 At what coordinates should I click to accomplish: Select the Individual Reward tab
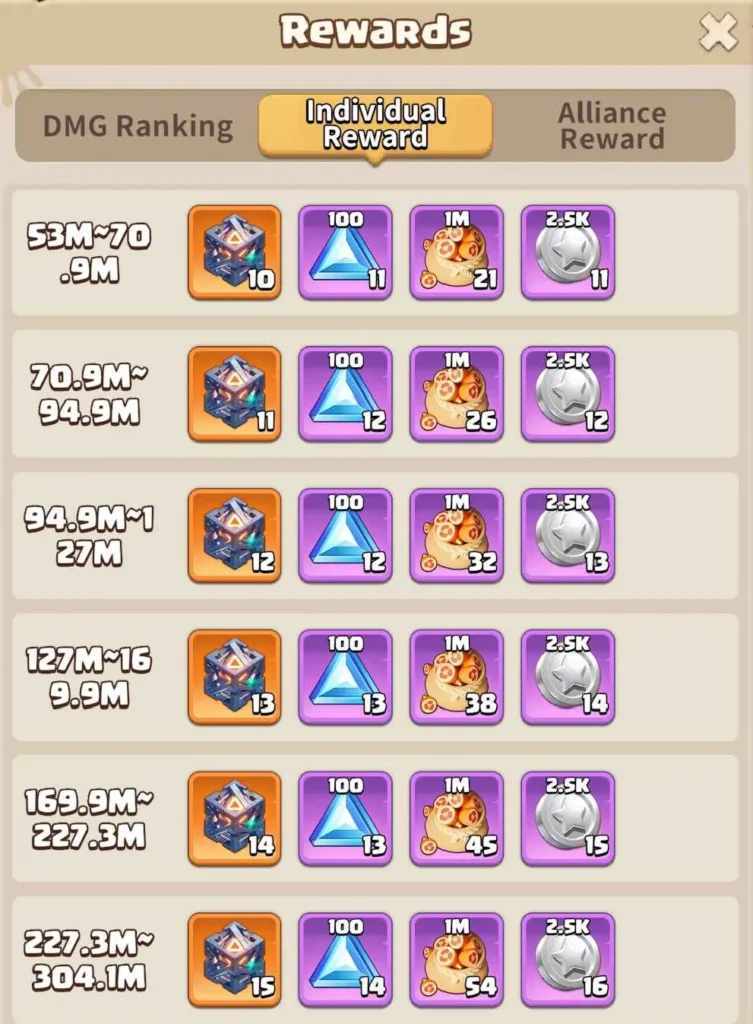click(376, 125)
